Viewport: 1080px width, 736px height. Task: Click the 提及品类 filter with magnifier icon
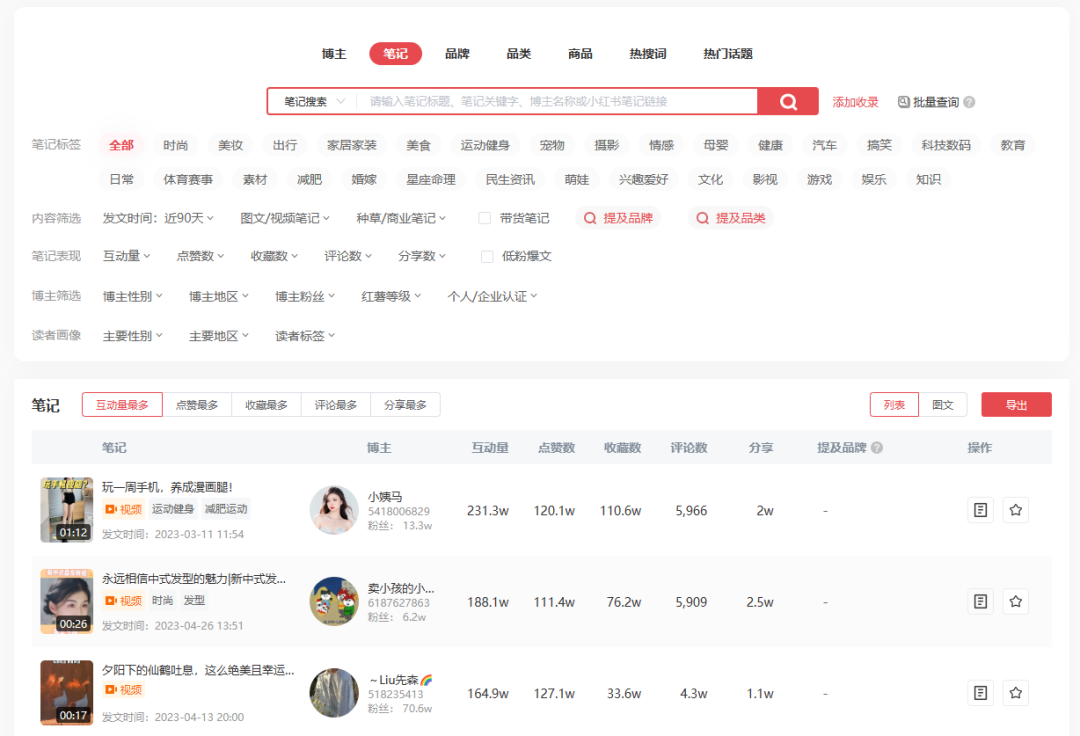[x=730, y=217]
